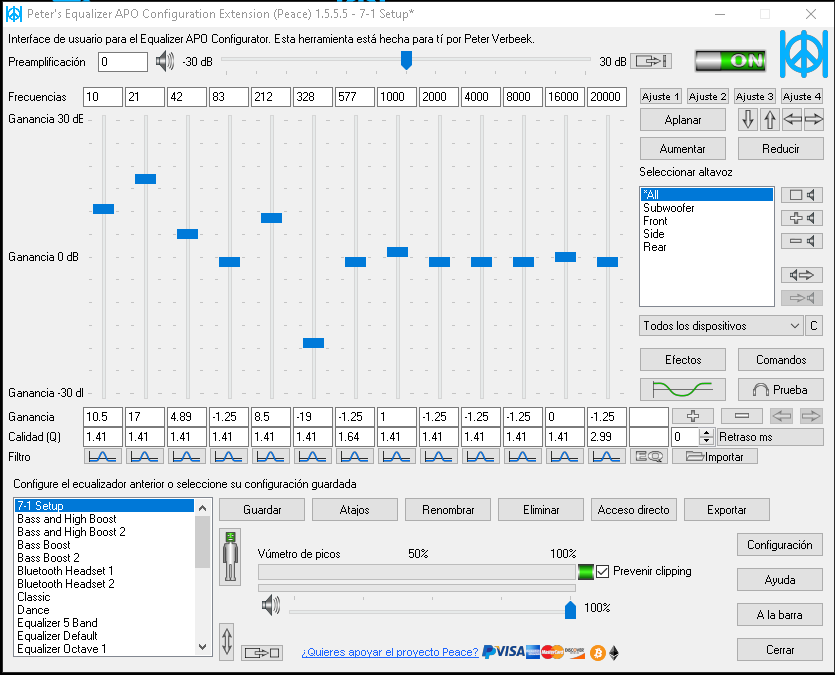Select the Ajuste 3 preset tab
Viewport: 835px width, 675px height.
click(754, 96)
